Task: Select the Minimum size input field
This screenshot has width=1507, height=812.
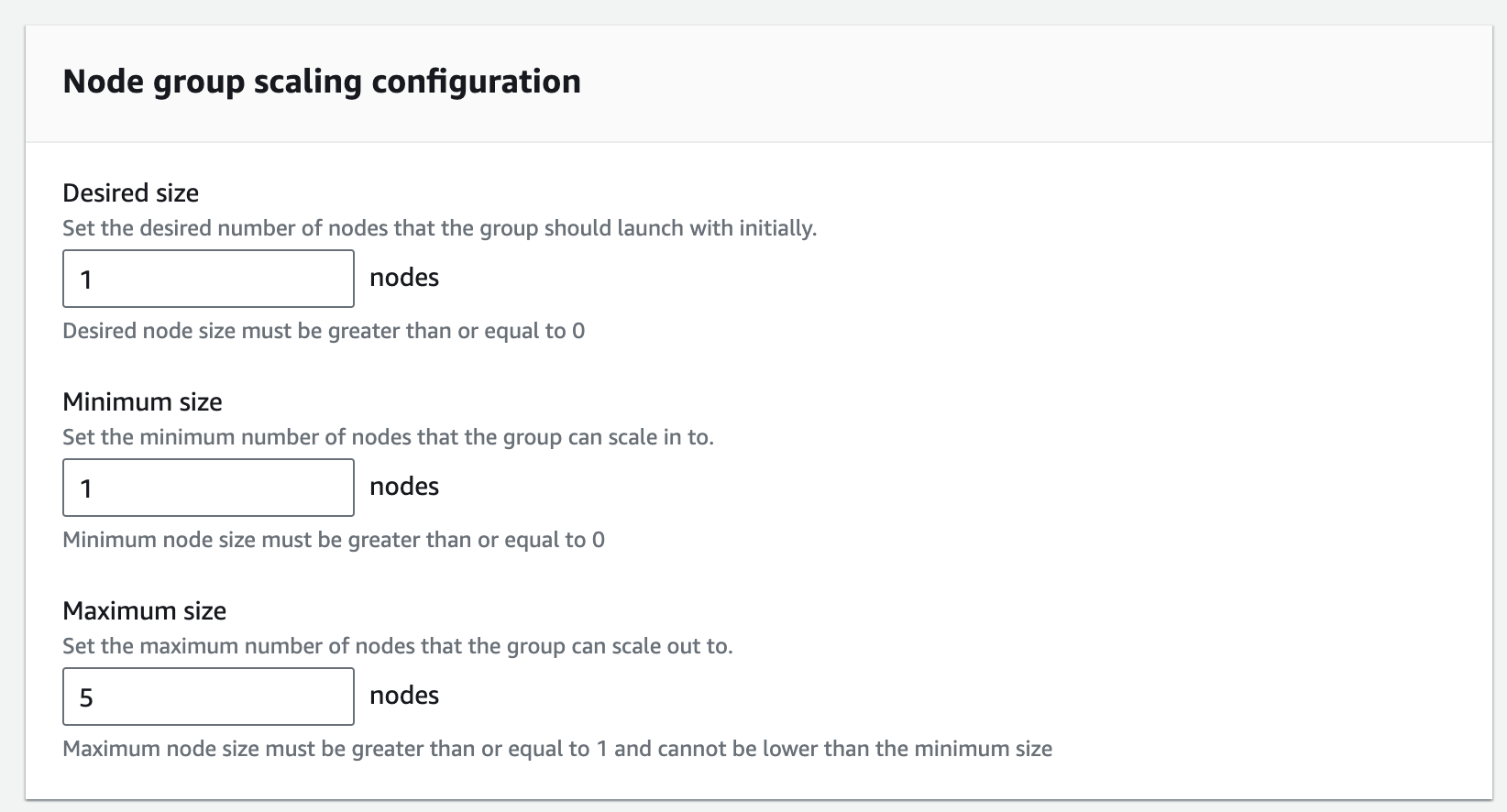Action: coord(207,487)
